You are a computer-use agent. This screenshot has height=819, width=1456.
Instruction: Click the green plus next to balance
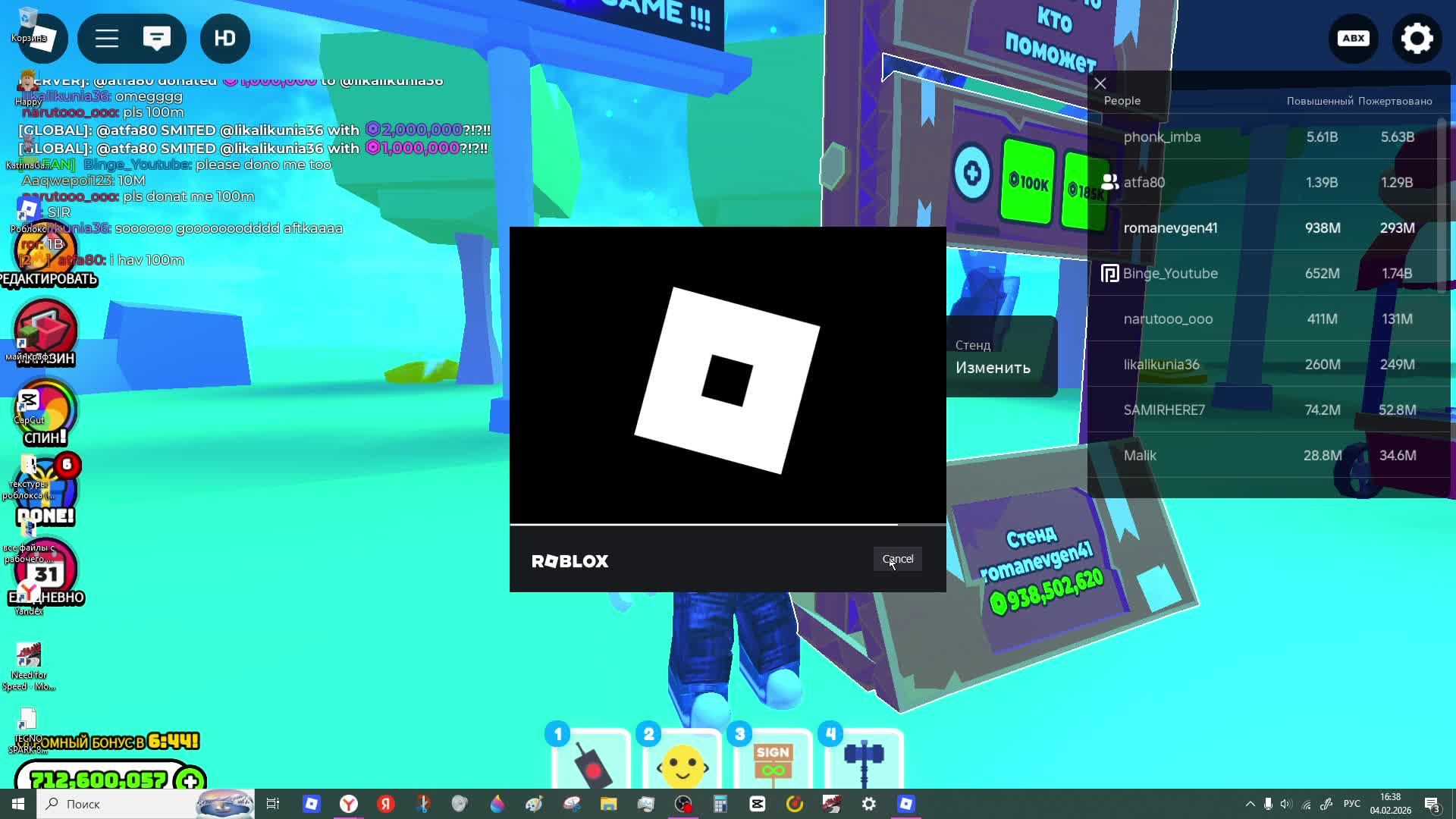(x=190, y=780)
